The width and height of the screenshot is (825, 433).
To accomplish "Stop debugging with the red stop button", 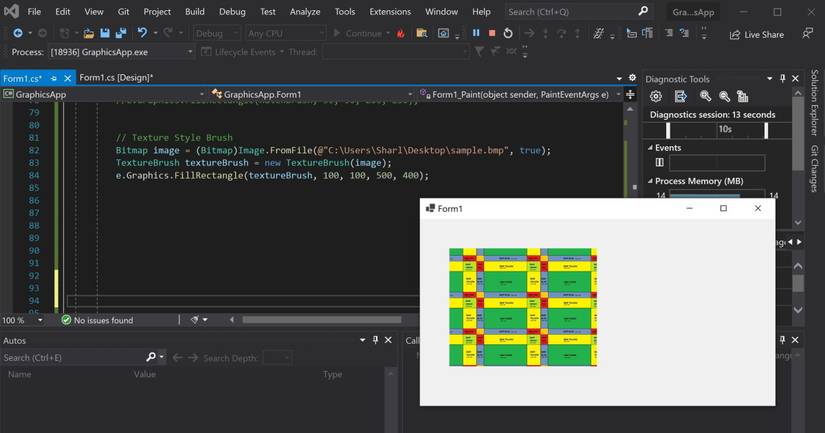I will 491,33.
